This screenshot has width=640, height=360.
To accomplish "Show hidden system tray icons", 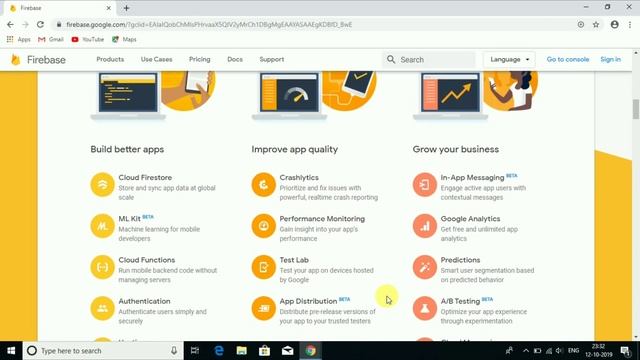I will pyautogui.click(x=526, y=351).
